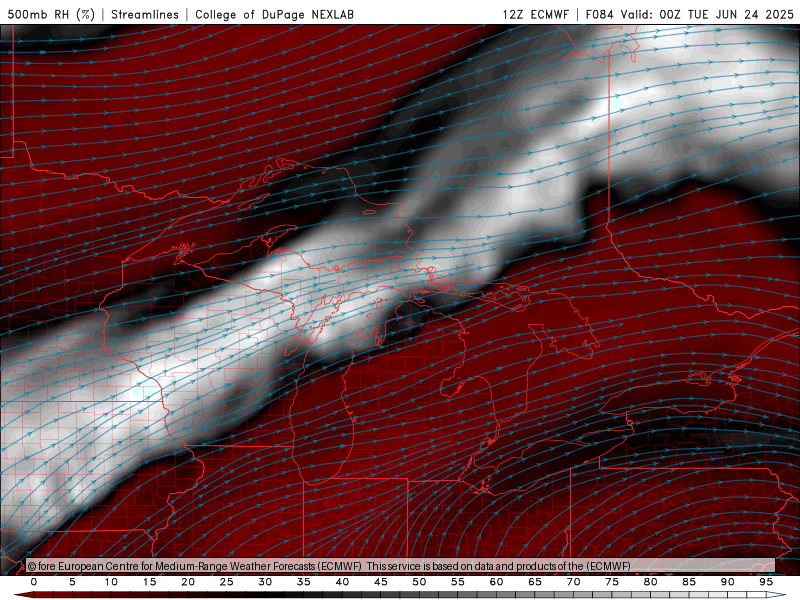Image resolution: width=800 pixels, height=600 pixels.
Task: Click the '20' label on the color scale
Action: [188, 582]
